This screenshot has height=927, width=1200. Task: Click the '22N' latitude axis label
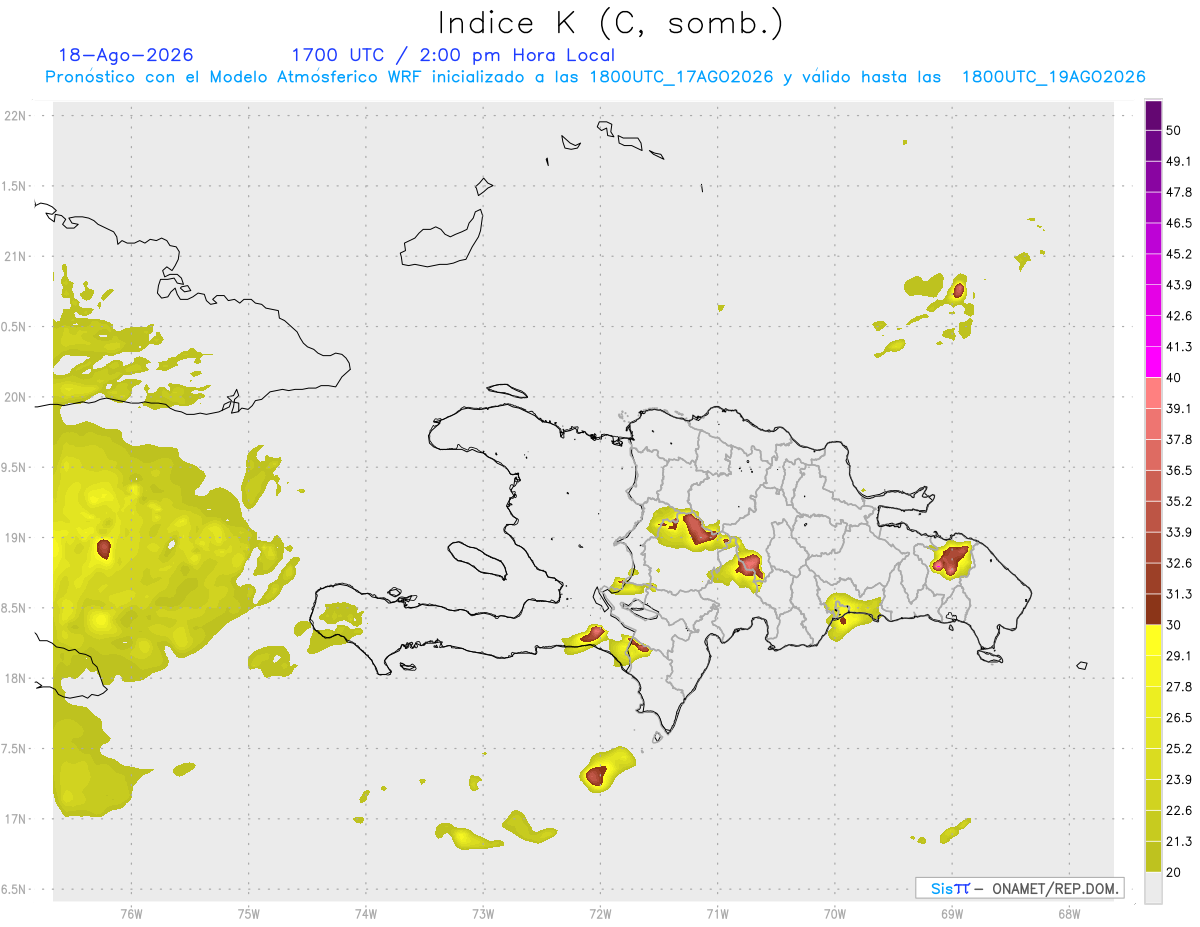(16, 116)
